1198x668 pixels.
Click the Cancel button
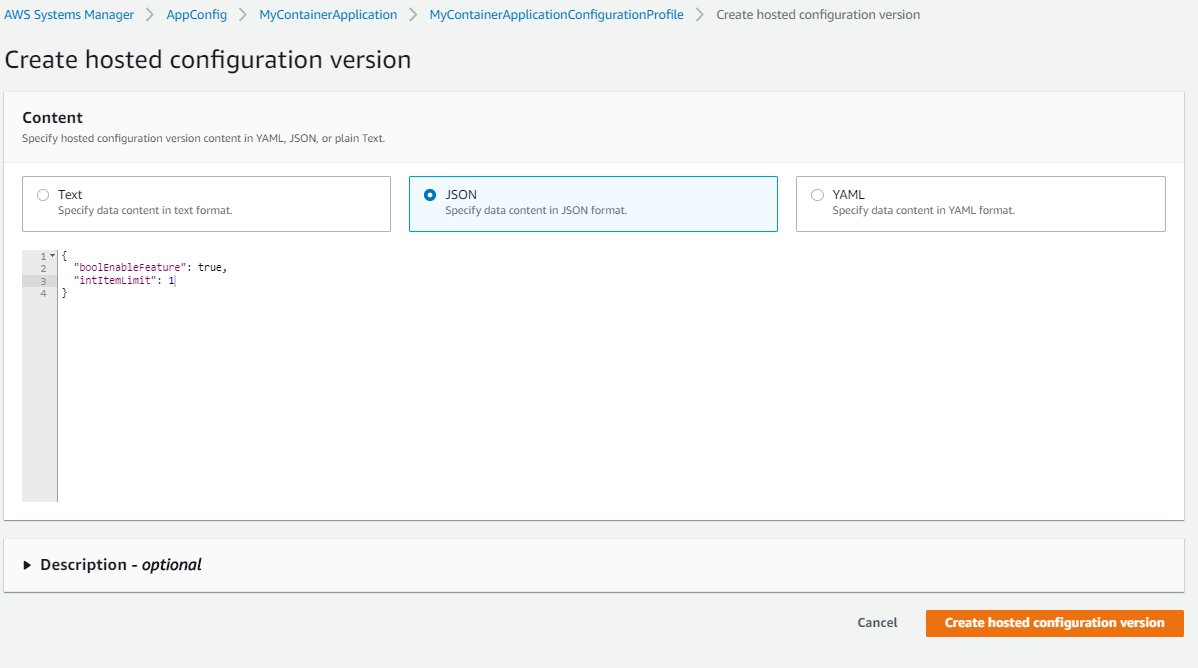[x=876, y=622]
